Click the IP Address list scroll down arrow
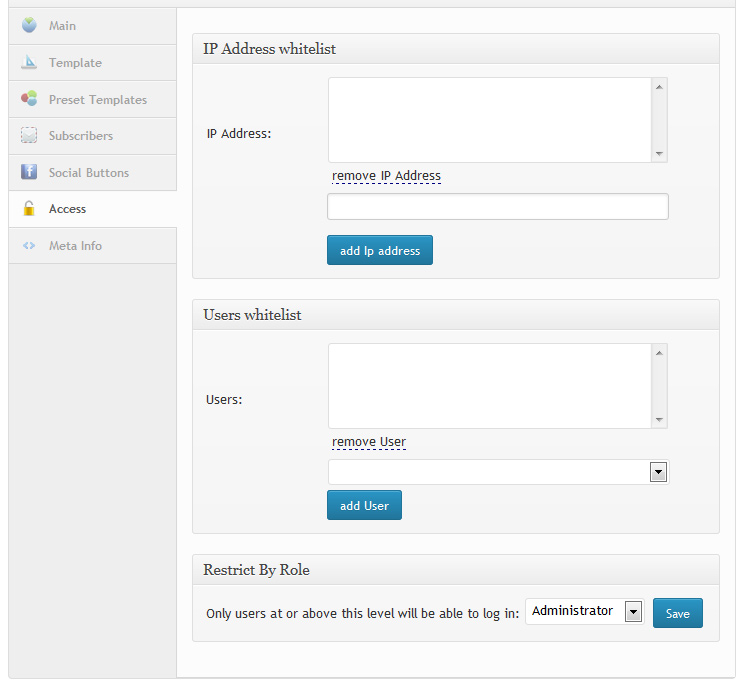The image size is (748, 683). click(659, 154)
